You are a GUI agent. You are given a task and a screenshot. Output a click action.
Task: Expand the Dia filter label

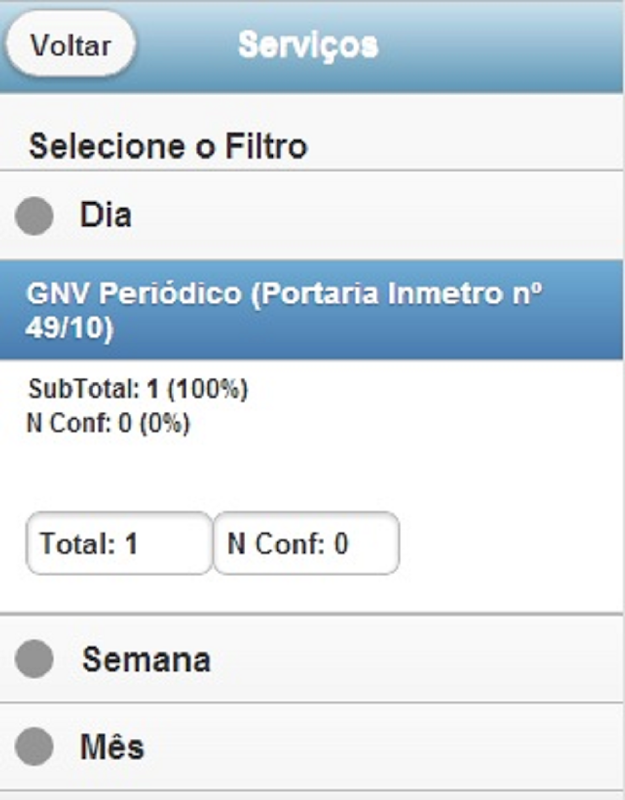point(106,215)
